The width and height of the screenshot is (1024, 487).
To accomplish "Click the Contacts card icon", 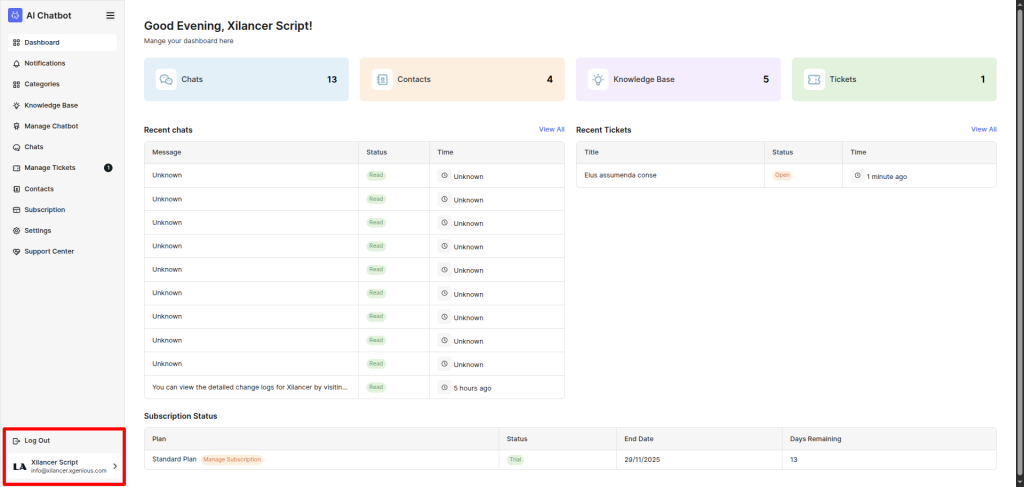I will pos(382,79).
